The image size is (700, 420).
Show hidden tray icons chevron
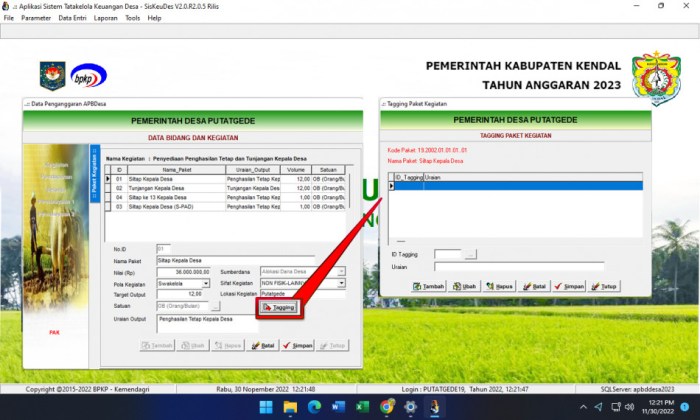[583, 407]
